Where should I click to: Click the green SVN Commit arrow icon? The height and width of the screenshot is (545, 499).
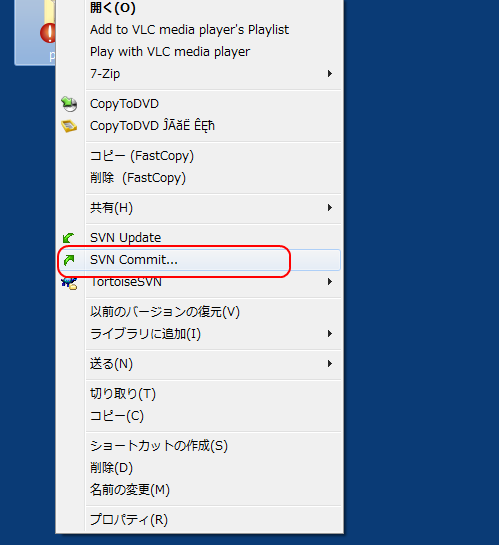click(x=69, y=260)
